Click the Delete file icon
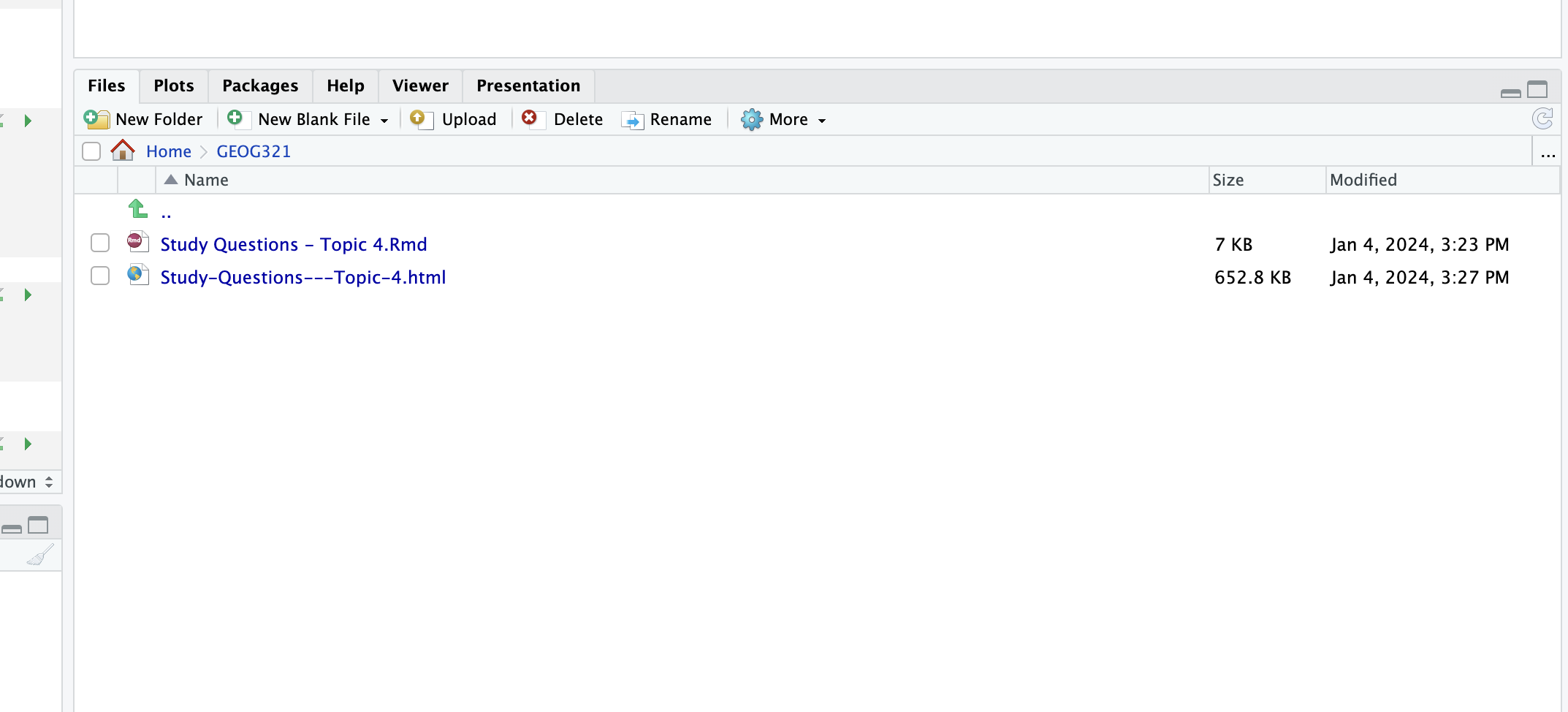1568x712 pixels. 531,119
